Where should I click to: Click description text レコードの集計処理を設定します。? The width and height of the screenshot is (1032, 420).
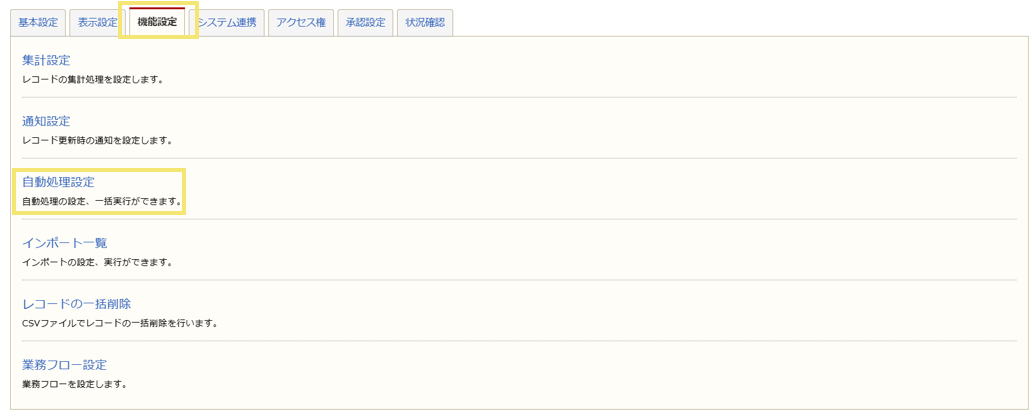[x=92, y=79]
